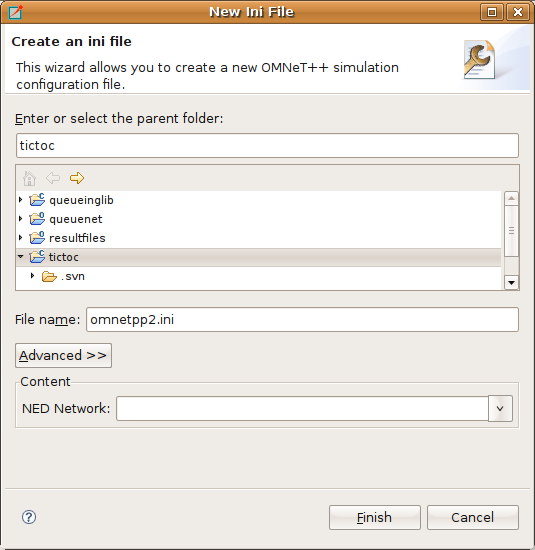Click the home navigation icon
Viewport: 535px width, 550px height.
coord(29,178)
